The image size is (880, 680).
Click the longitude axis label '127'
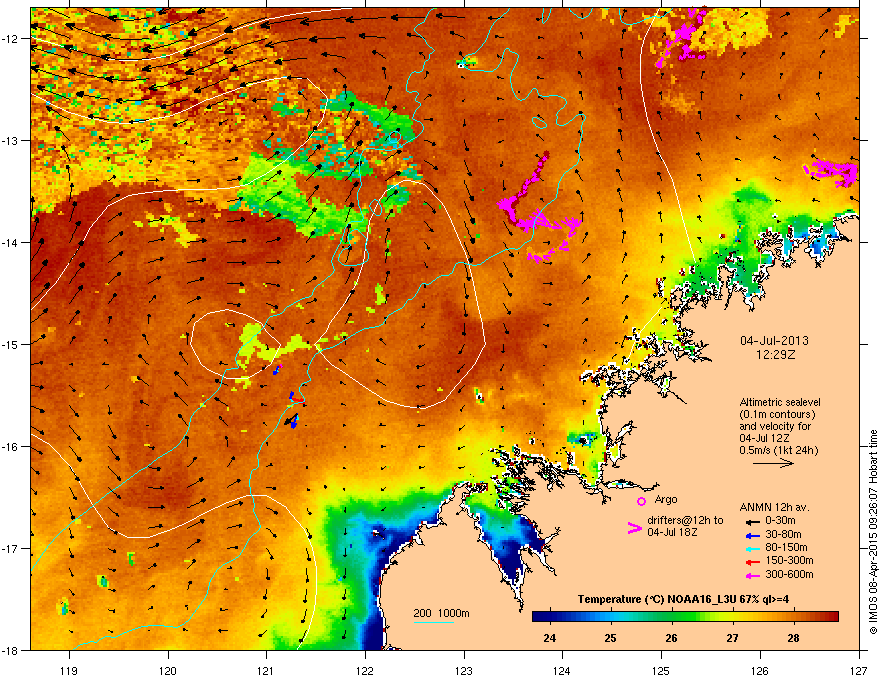coord(859,670)
